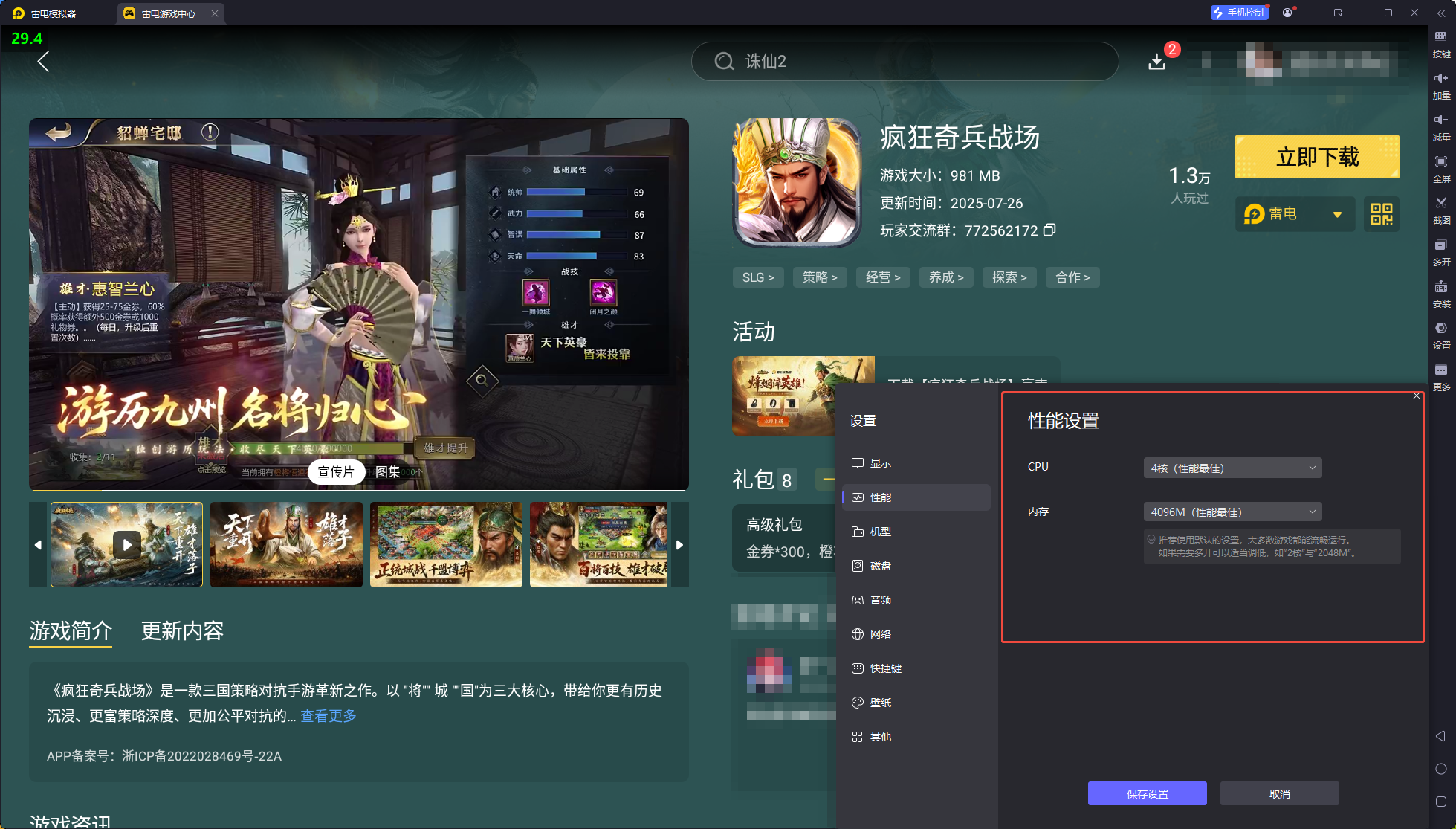Open the QR code download icon
Image resolution: width=1456 pixels, height=829 pixels.
coord(1382,214)
